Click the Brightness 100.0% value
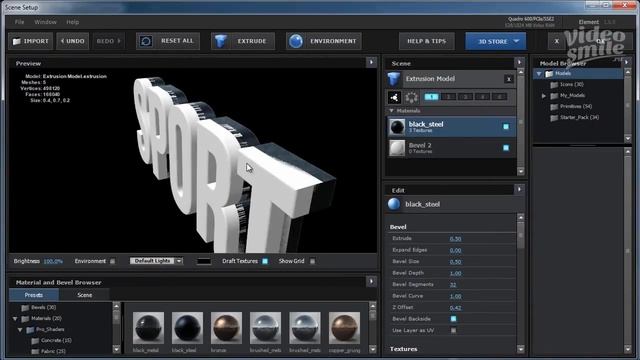This screenshot has width=640, height=360. click(x=53, y=261)
